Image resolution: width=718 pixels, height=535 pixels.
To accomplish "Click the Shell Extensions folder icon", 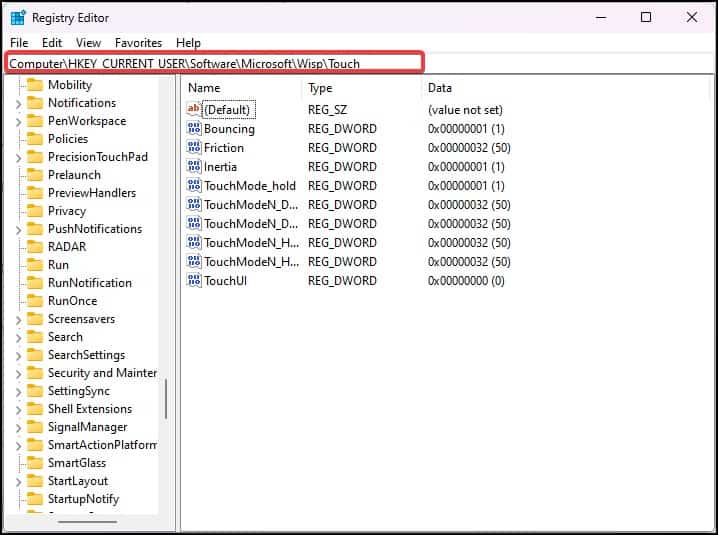I will pos(35,409).
